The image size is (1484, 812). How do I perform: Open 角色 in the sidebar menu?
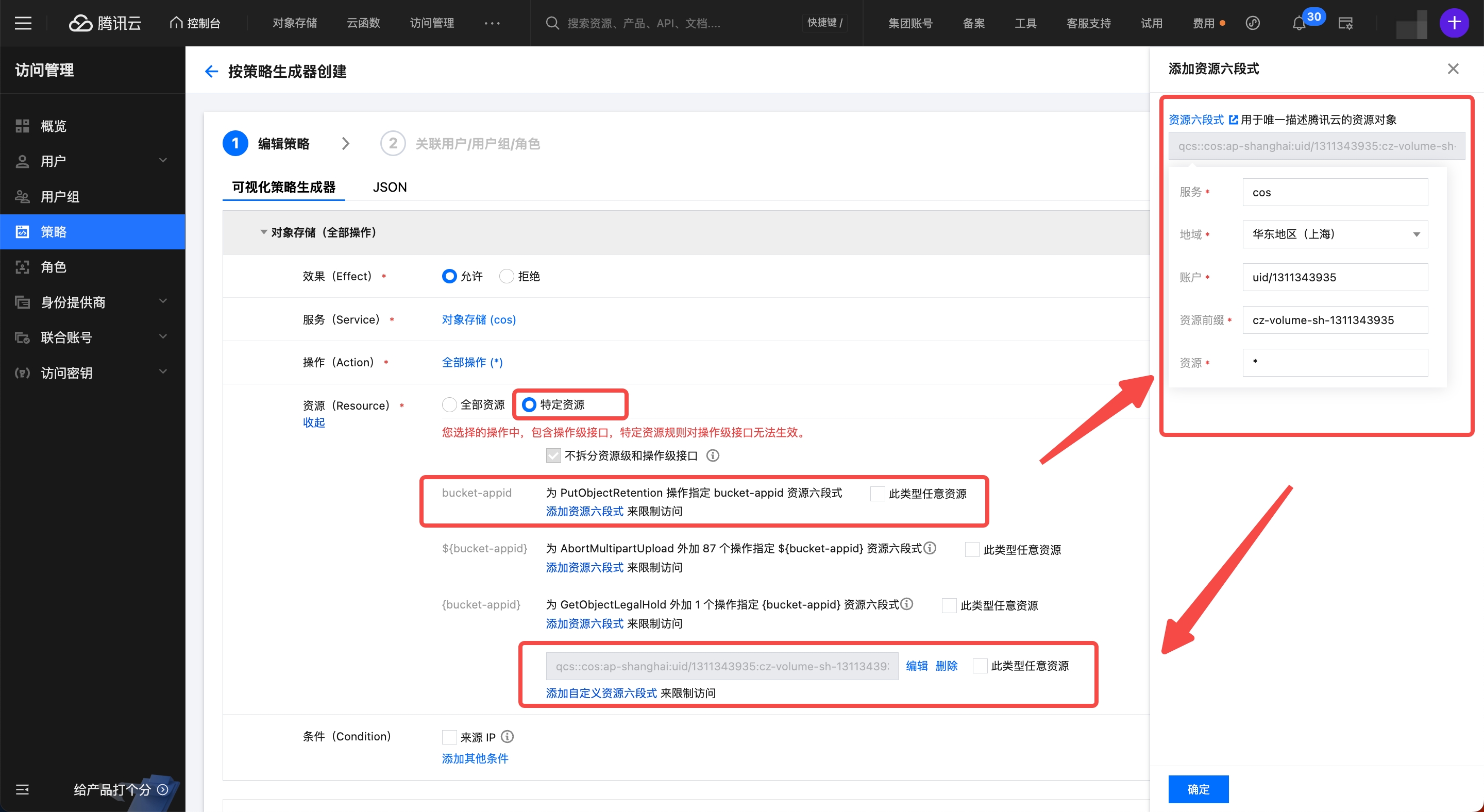pyautogui.click(x=53, y=267)
